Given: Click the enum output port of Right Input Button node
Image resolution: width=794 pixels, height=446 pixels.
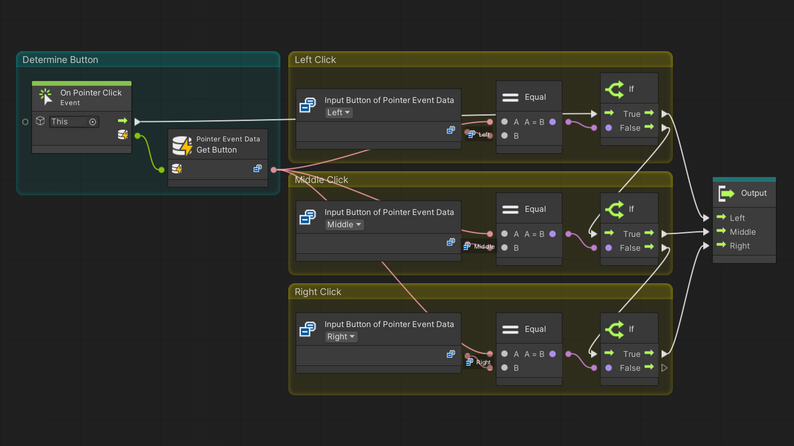Looking at the screenshot, I should click(x=451, y=354).
